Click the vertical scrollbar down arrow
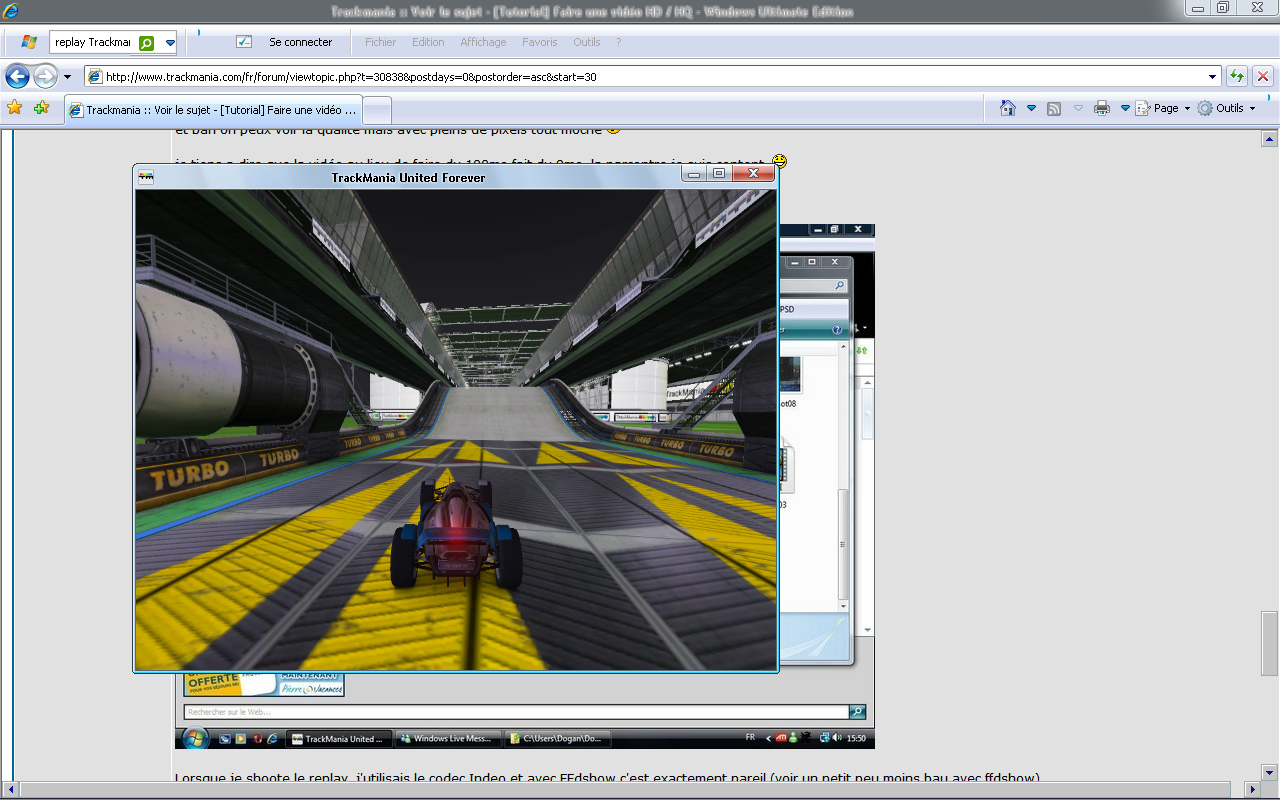Screen dimensions: 1280x800 click(x=1270, y=772)
